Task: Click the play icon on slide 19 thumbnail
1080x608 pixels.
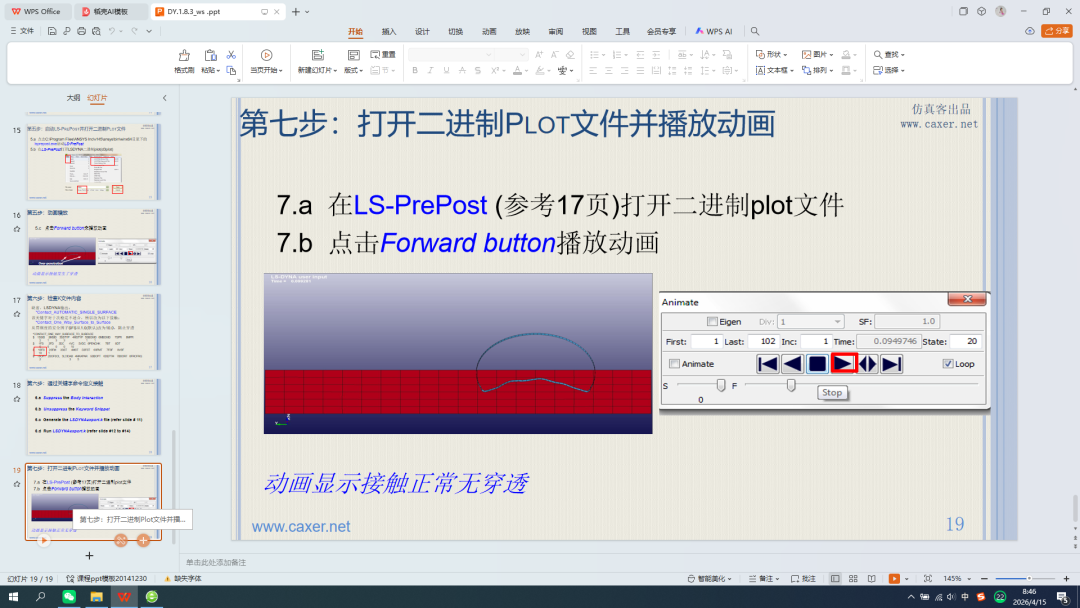Action: click(43, 541)
